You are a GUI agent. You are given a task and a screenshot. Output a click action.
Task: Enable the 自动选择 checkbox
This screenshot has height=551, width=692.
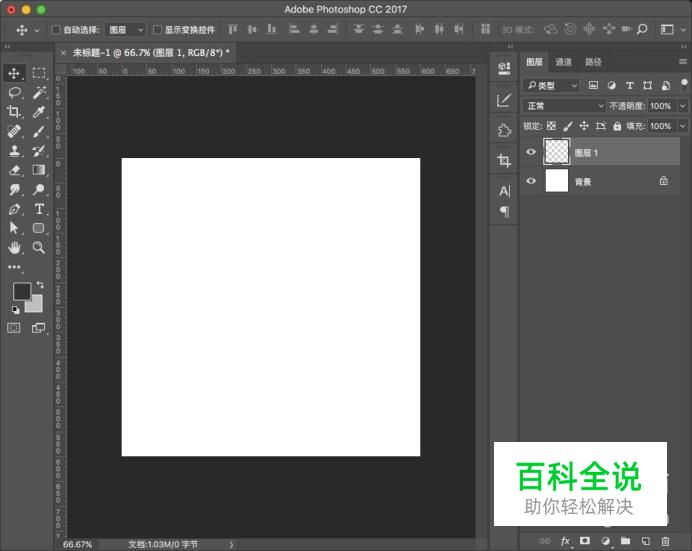point(56,30)
